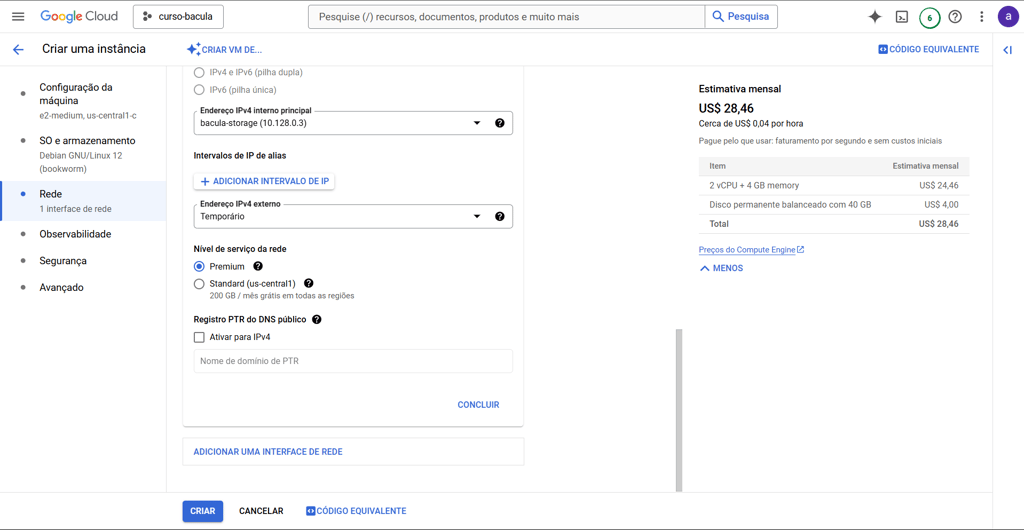The width and height of the screenshot is (1024, 530).
Task: Select Standard (us-central1) network tier
Action: point(199,284)
